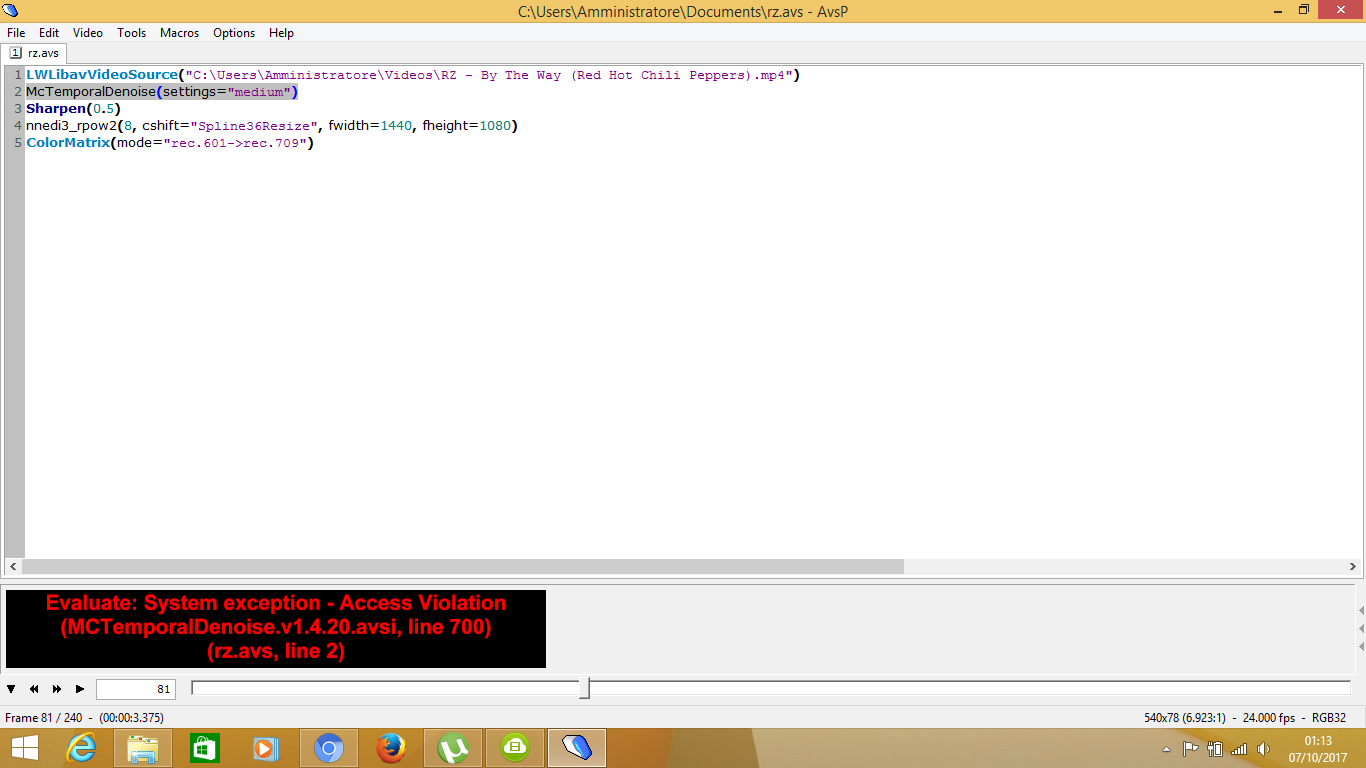Click the LWLibavVideoSource function name
The width and height of the screenshot is (1366, 768).
102,75
